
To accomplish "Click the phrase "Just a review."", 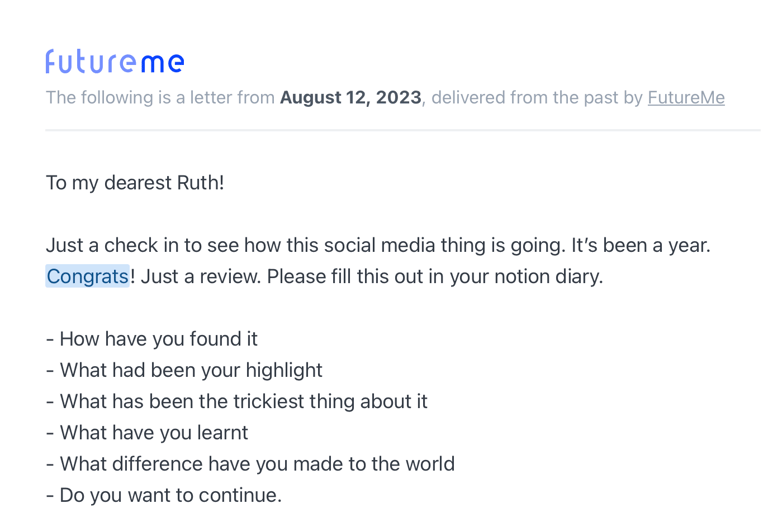I will (x=201, y=277).
